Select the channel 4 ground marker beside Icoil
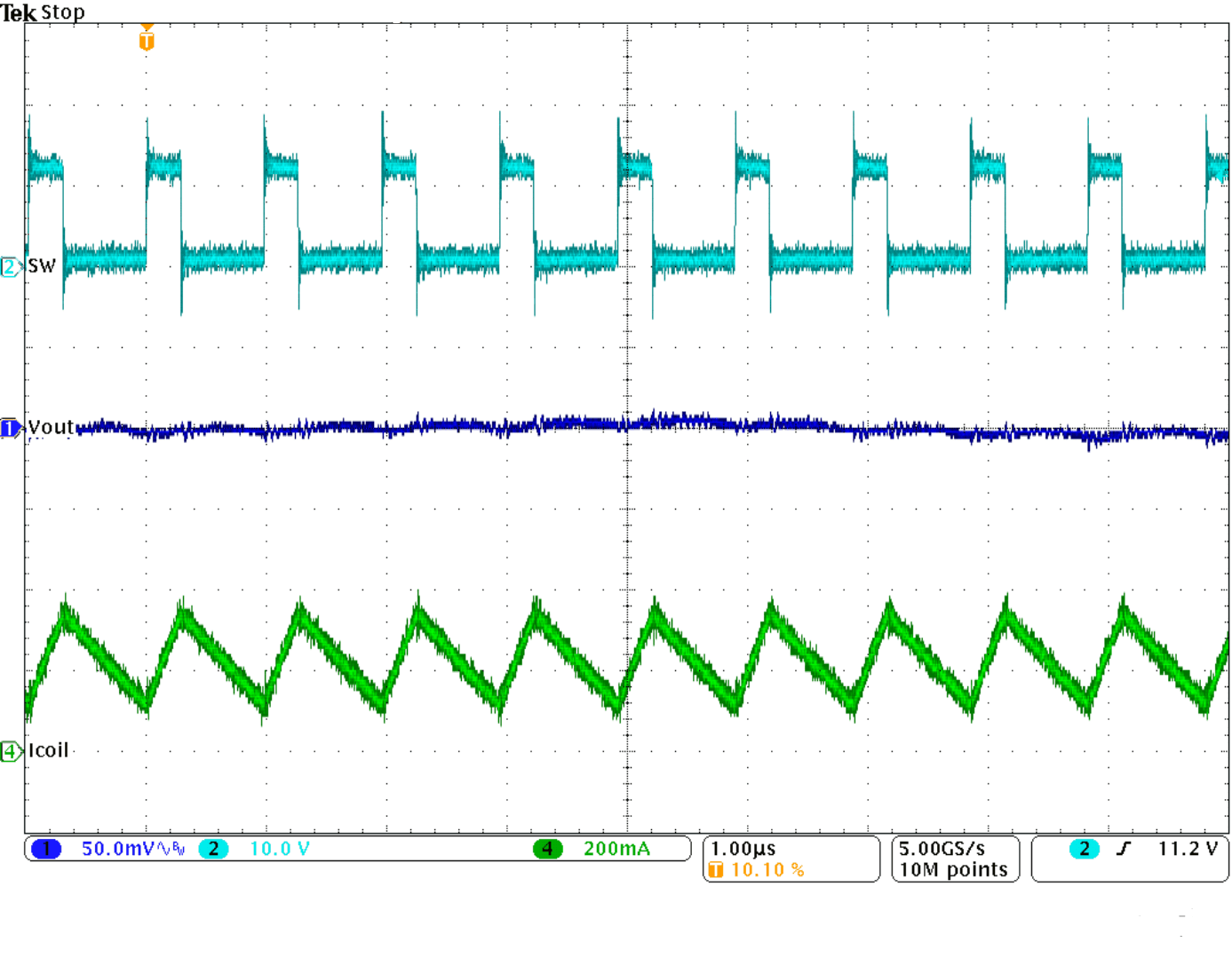This screenshot has width=1232, height=958. pos(10,751)
